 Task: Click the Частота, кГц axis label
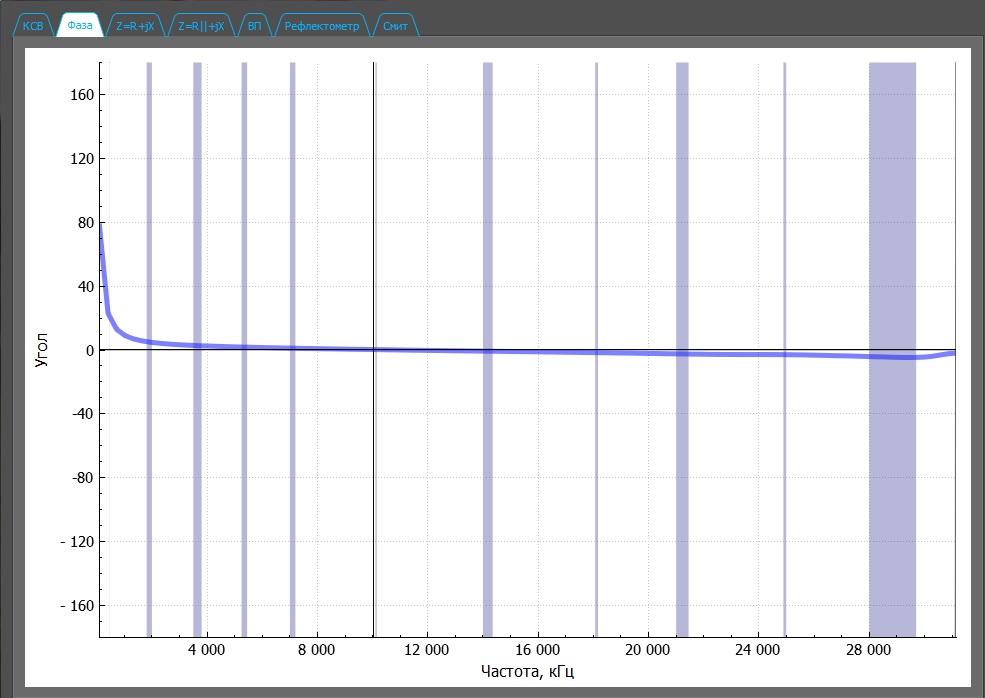527,670
